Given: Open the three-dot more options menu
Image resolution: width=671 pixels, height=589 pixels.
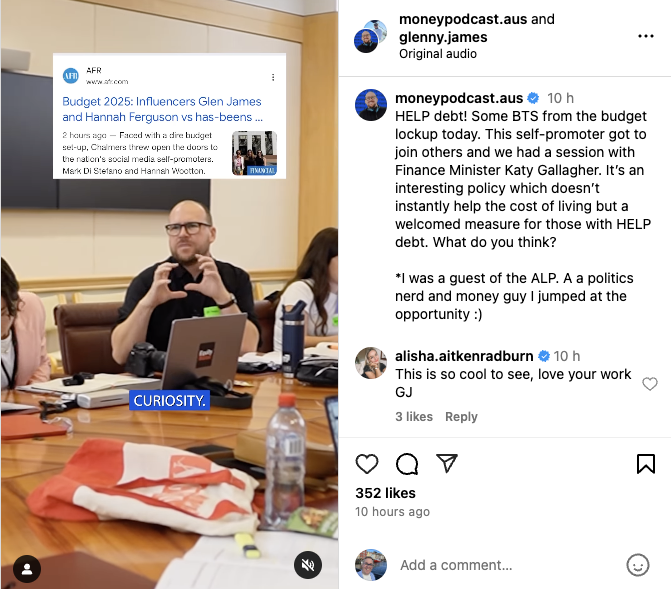Looking at the screenshot, I should (646, 36).
